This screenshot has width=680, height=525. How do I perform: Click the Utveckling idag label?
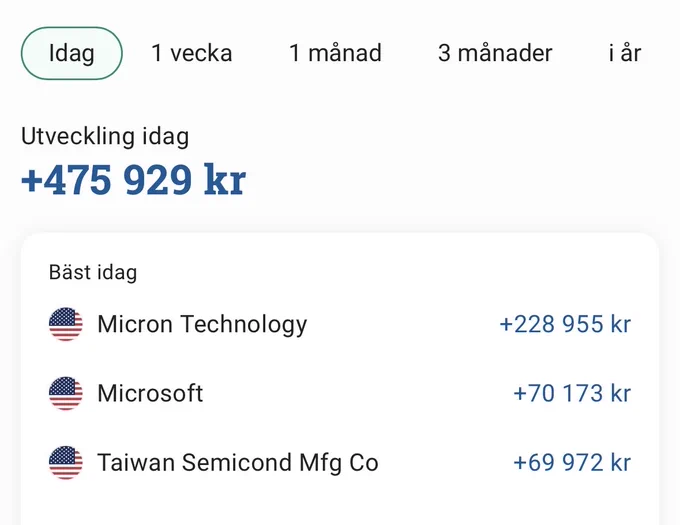(x=105, y=137)
